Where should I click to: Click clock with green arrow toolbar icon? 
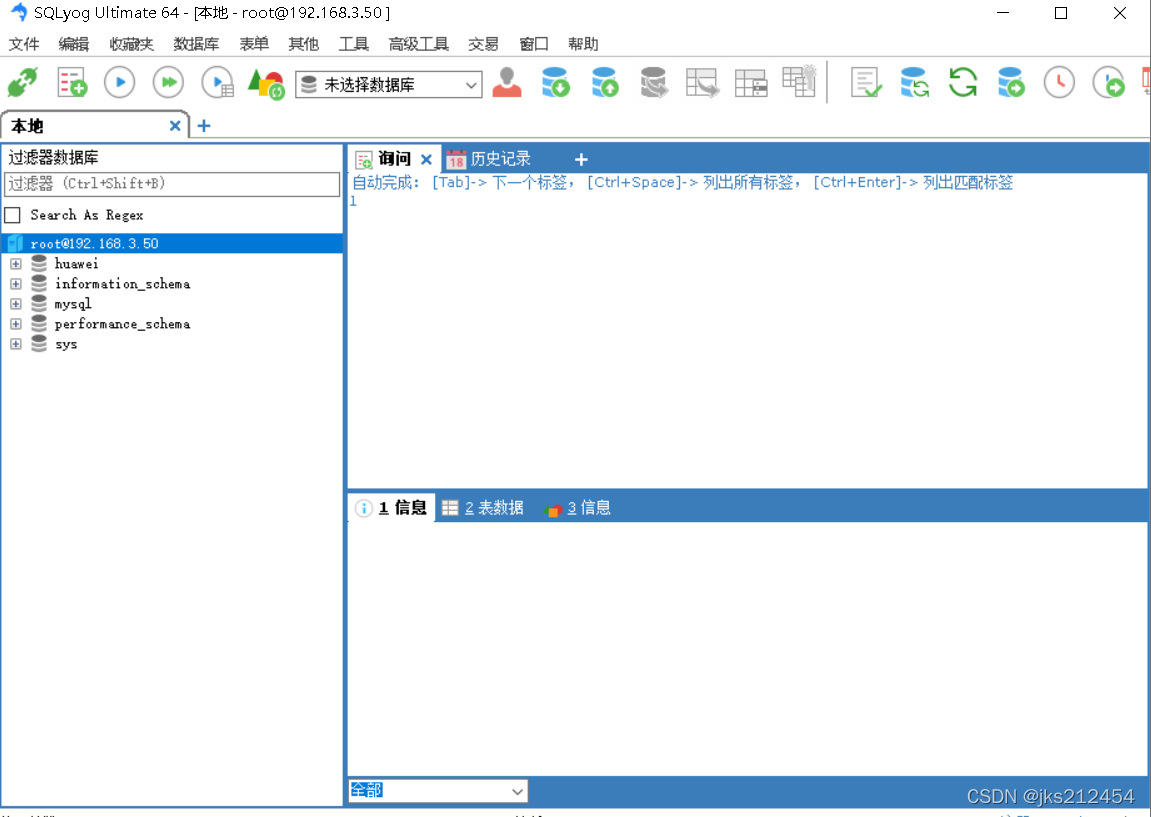coord(1108,82)
